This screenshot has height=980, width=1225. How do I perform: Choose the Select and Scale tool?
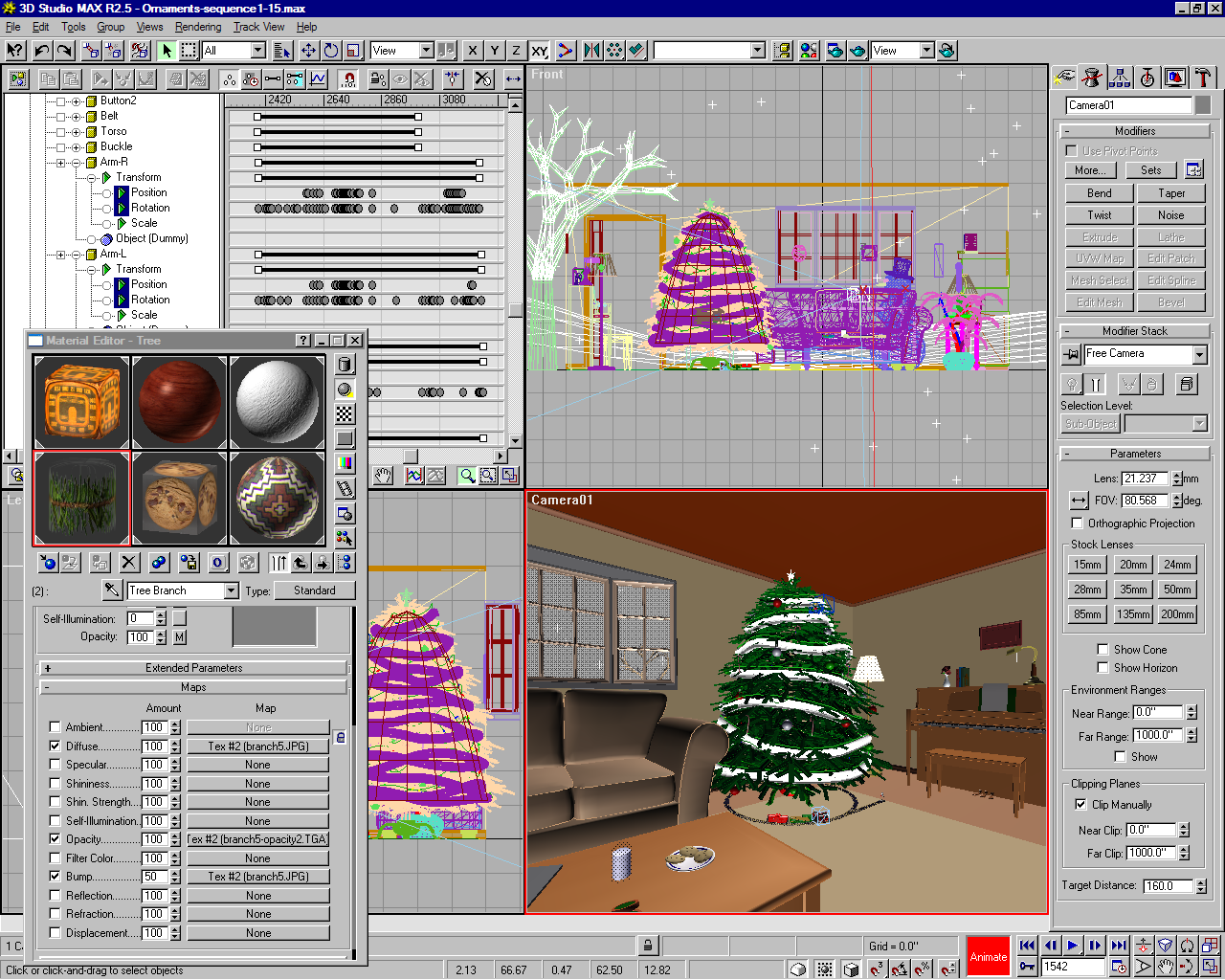point(353,51)
